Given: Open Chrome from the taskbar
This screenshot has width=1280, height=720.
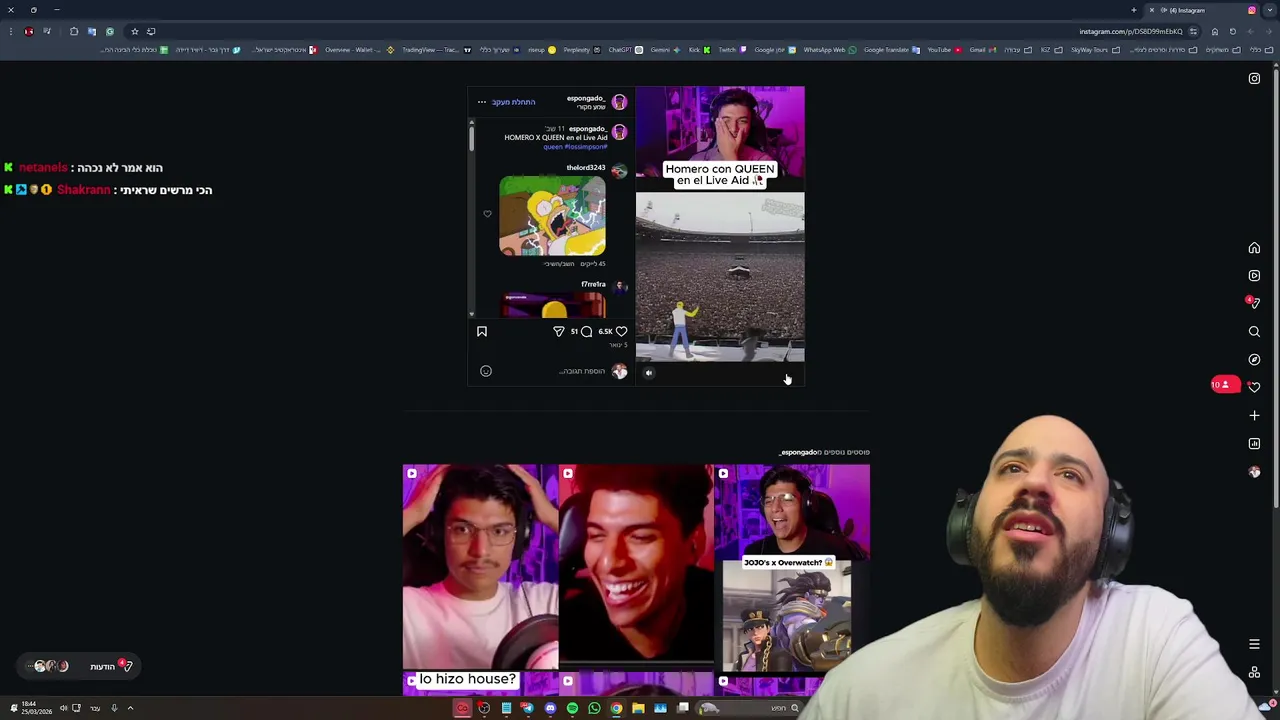Looking at the screenshot, I should (616, 708).
